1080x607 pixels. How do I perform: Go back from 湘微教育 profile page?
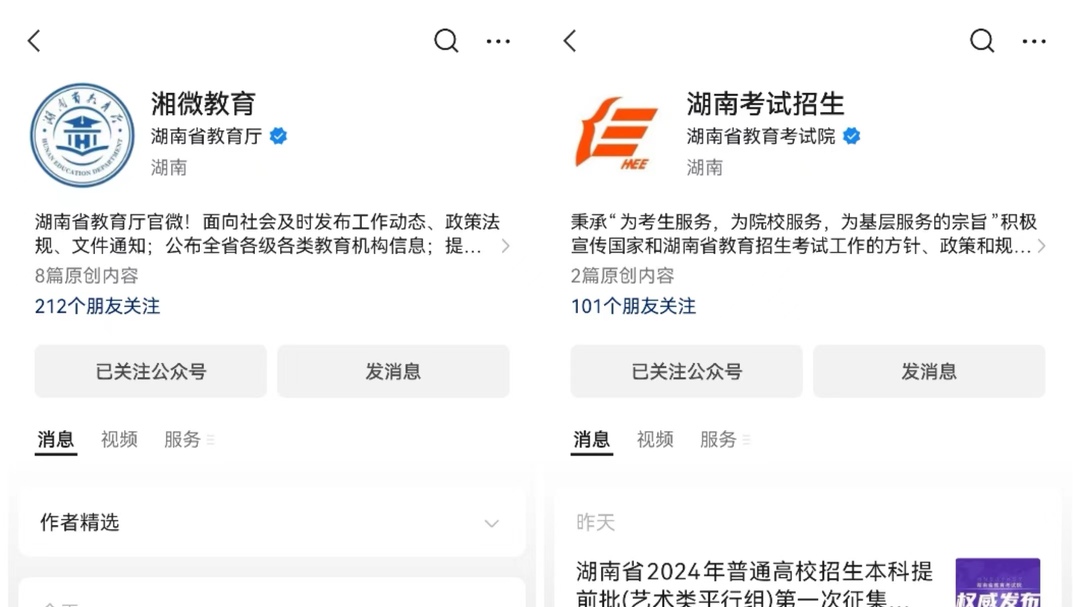[x=34, y=41]
